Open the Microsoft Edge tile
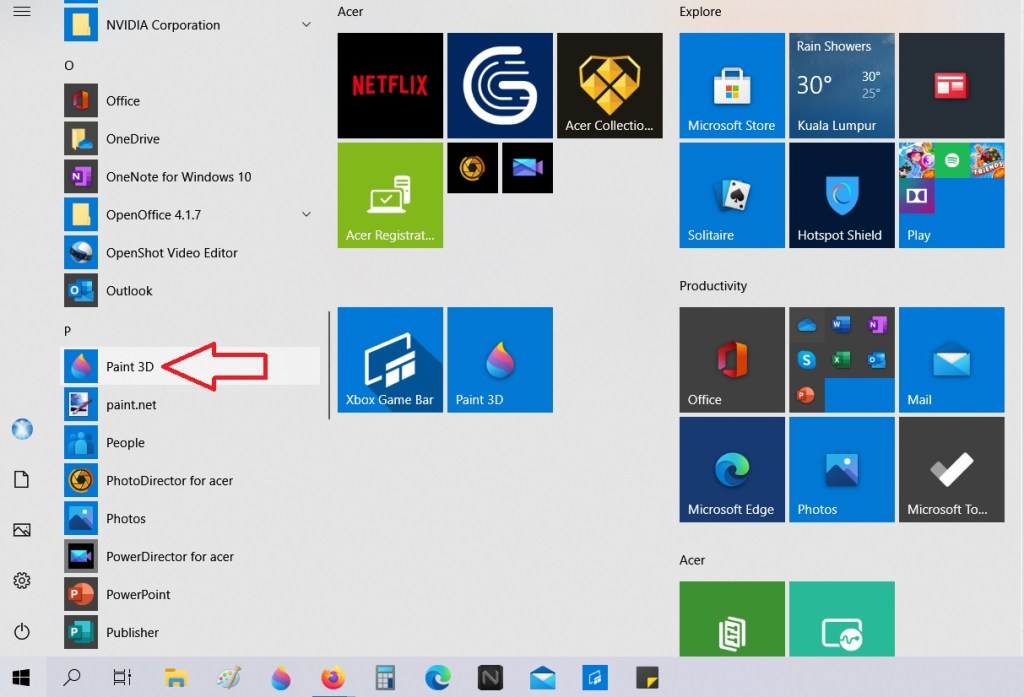 point(731,470)
